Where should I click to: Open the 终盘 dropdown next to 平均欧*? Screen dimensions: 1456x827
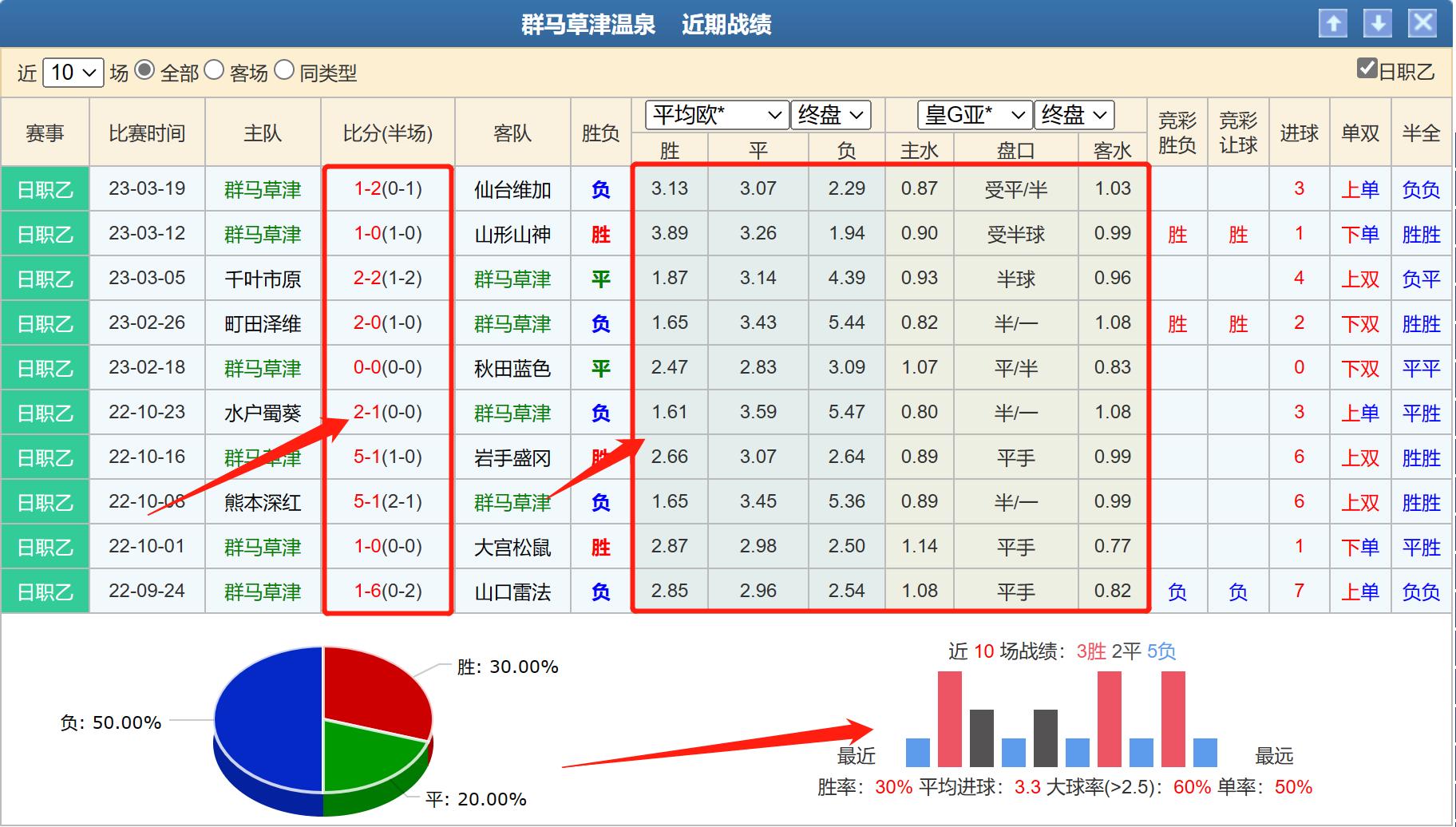point(830,115)
